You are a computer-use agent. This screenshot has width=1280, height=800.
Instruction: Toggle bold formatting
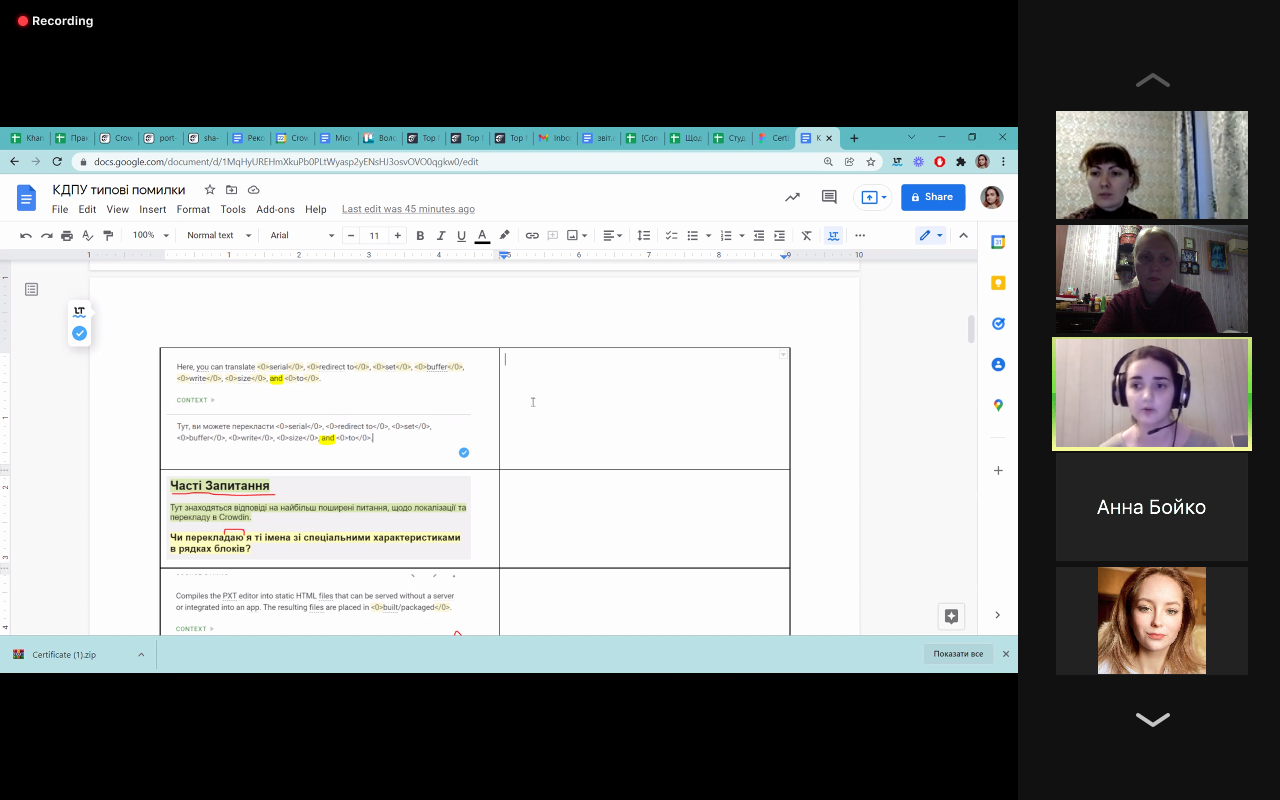click(420, 236)
